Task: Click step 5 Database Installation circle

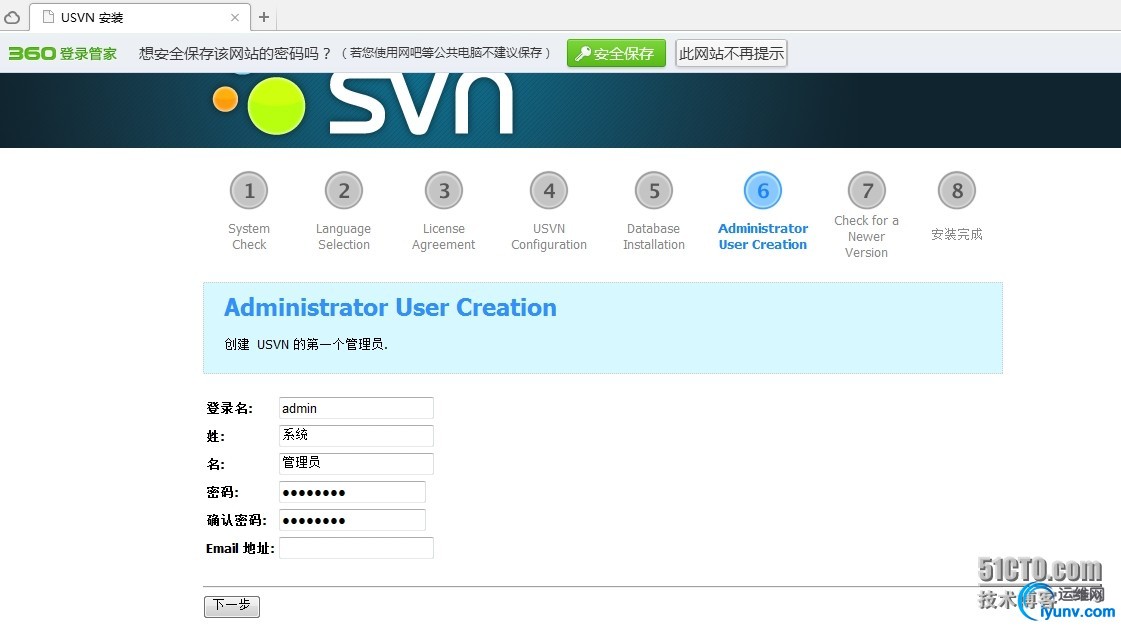Action: 654,191
